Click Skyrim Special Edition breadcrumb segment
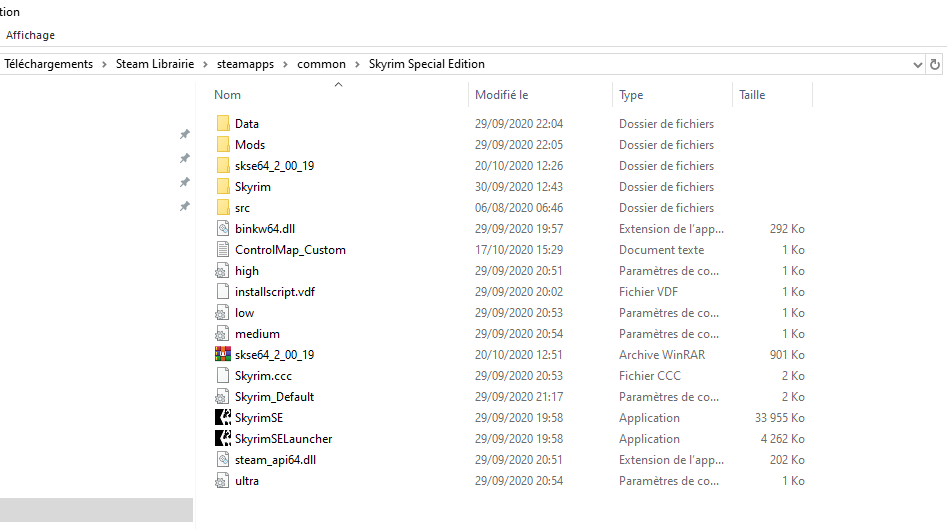The width and height of the screenshot is (947, 529). click(426, 64)
